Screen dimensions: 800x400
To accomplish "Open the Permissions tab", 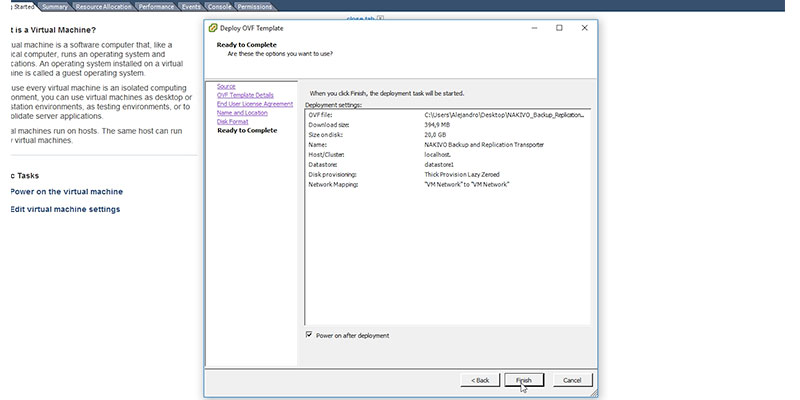I will click(255, 7).
